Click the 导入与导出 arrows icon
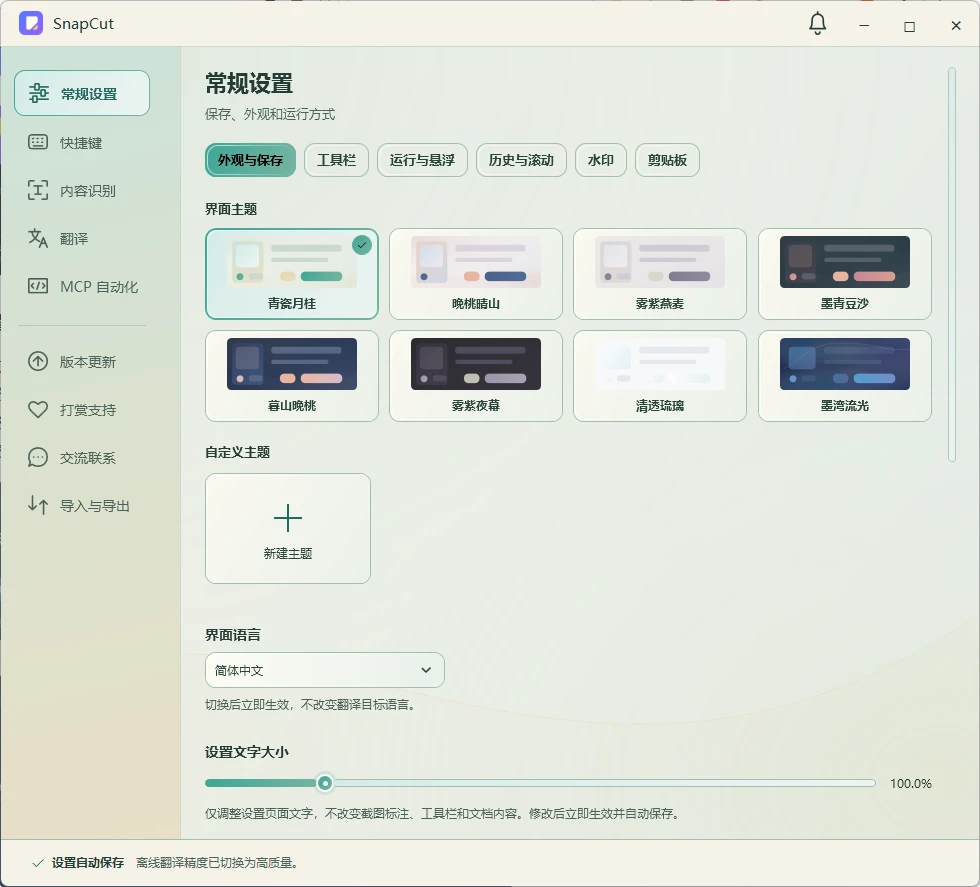 (38, 505)
